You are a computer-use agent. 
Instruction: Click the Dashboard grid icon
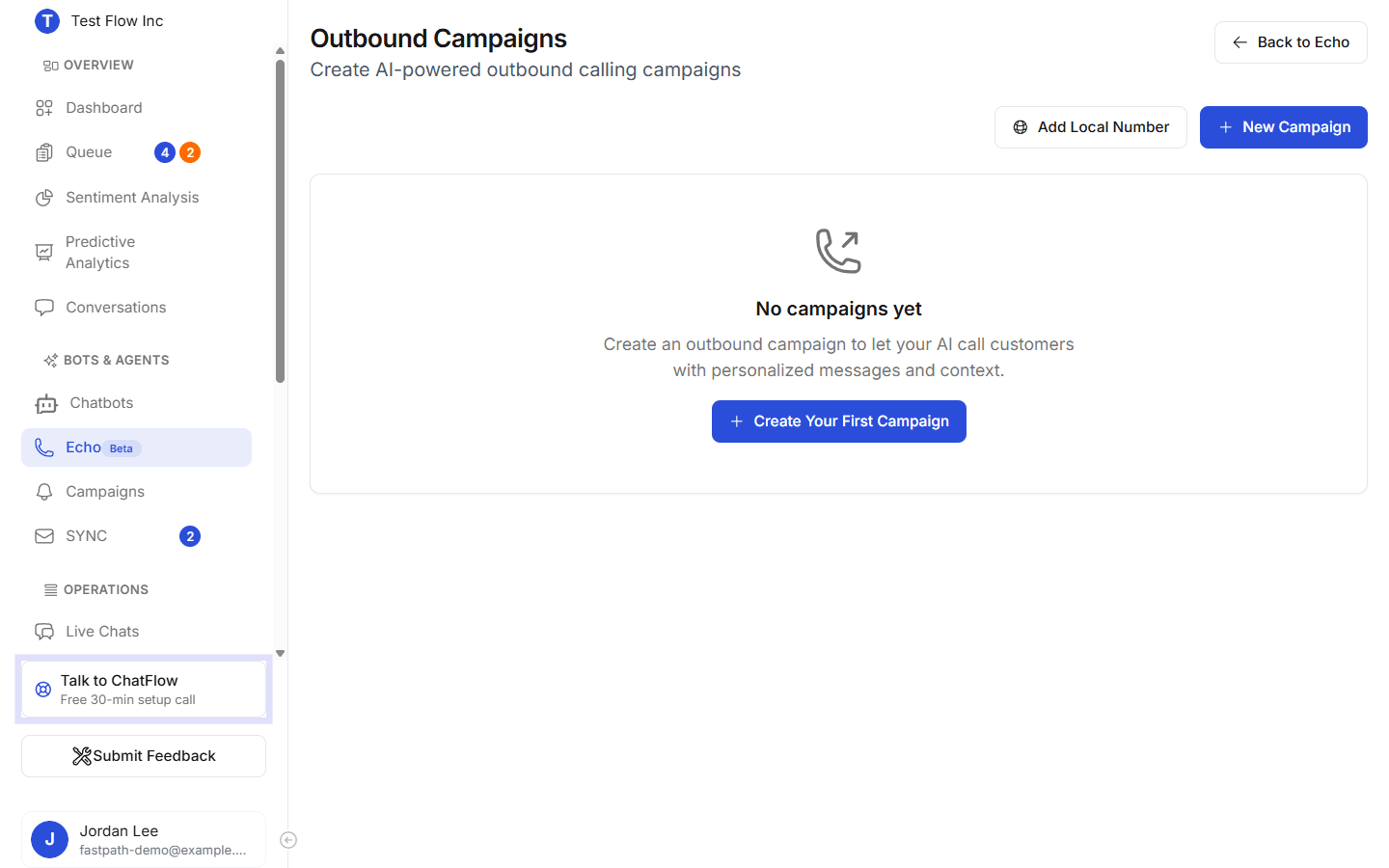44,108
